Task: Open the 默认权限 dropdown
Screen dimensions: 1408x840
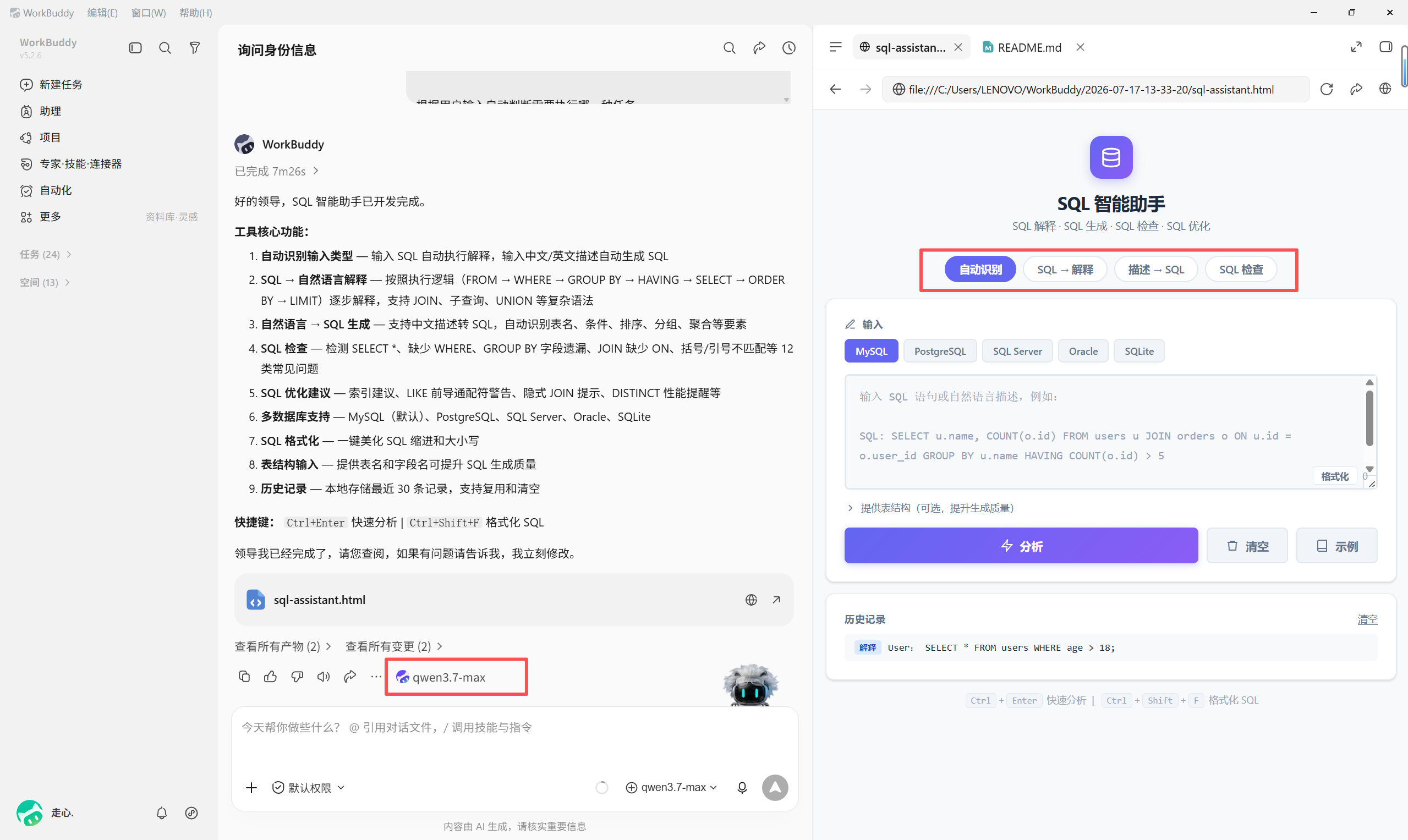Action: [309, 787]
